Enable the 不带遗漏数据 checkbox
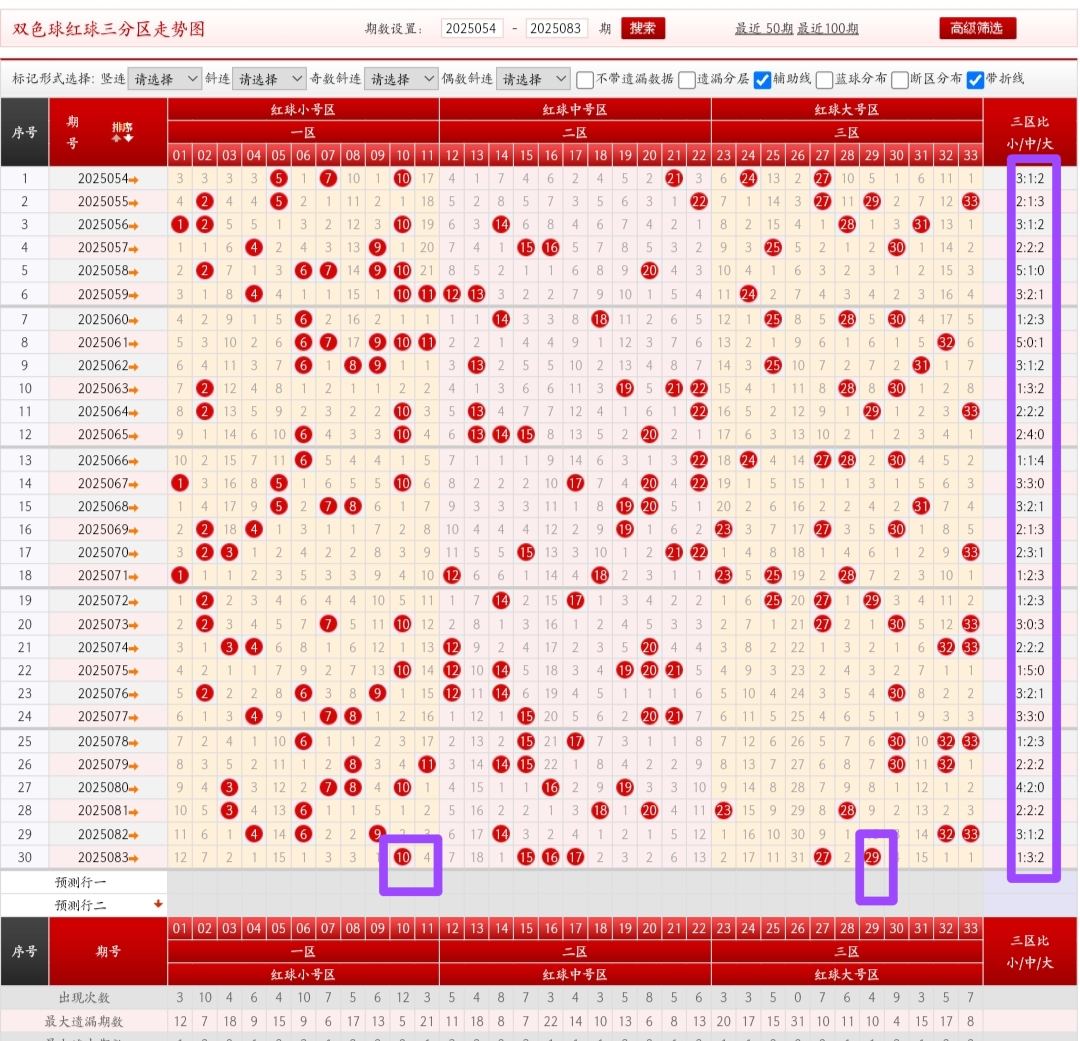This screenshot has height=1041, width=1080. 585,79
